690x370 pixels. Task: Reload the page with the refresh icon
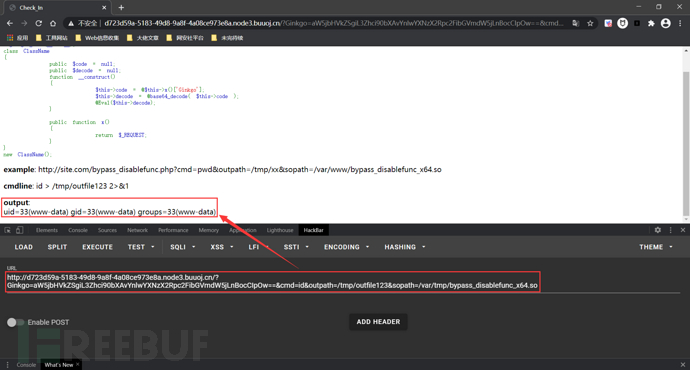(x=39, y=23)
